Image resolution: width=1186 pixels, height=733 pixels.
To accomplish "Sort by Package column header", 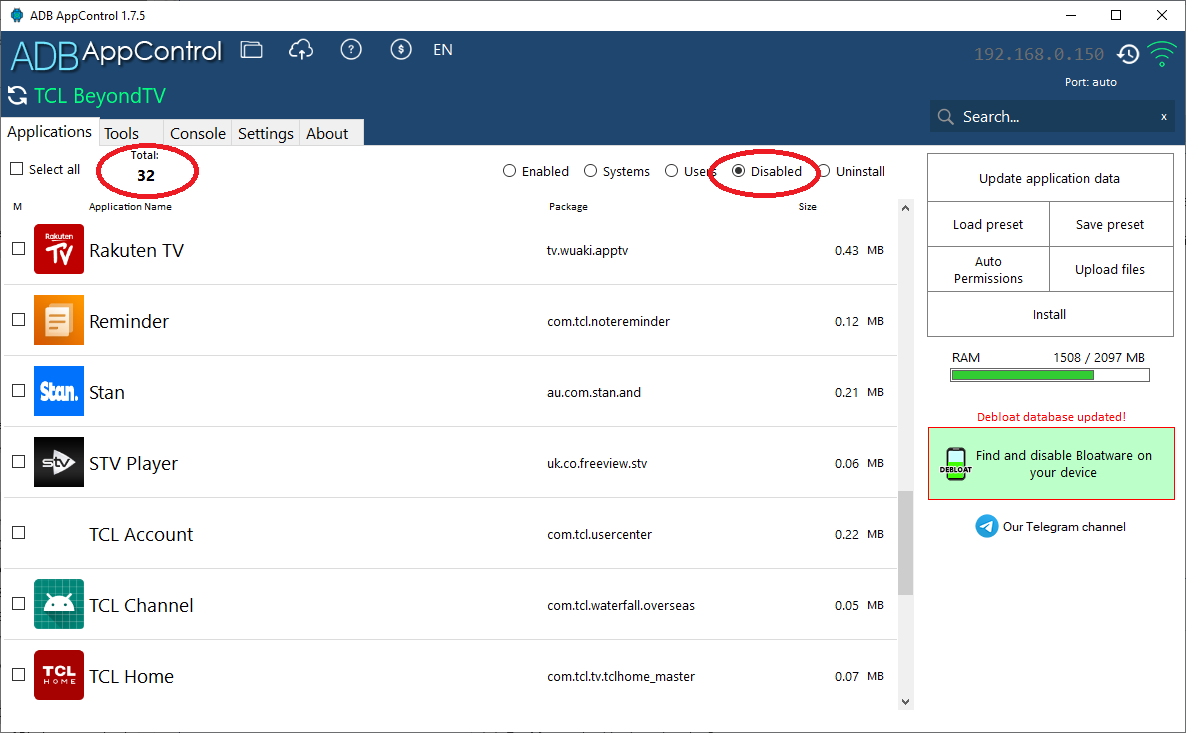I will point(568,207).
